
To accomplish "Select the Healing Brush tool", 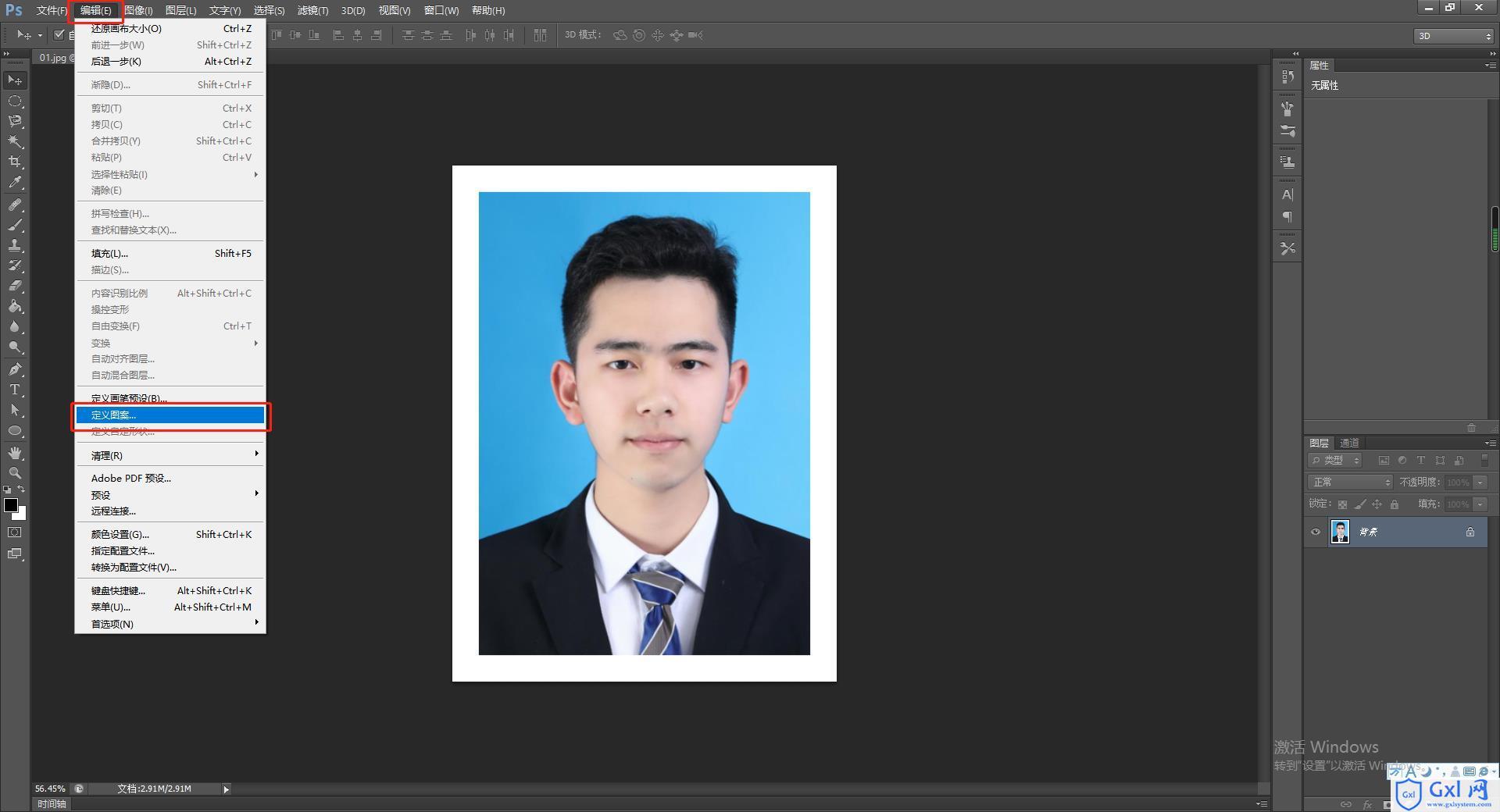I will pyautogui.click(x=15, y=205).
